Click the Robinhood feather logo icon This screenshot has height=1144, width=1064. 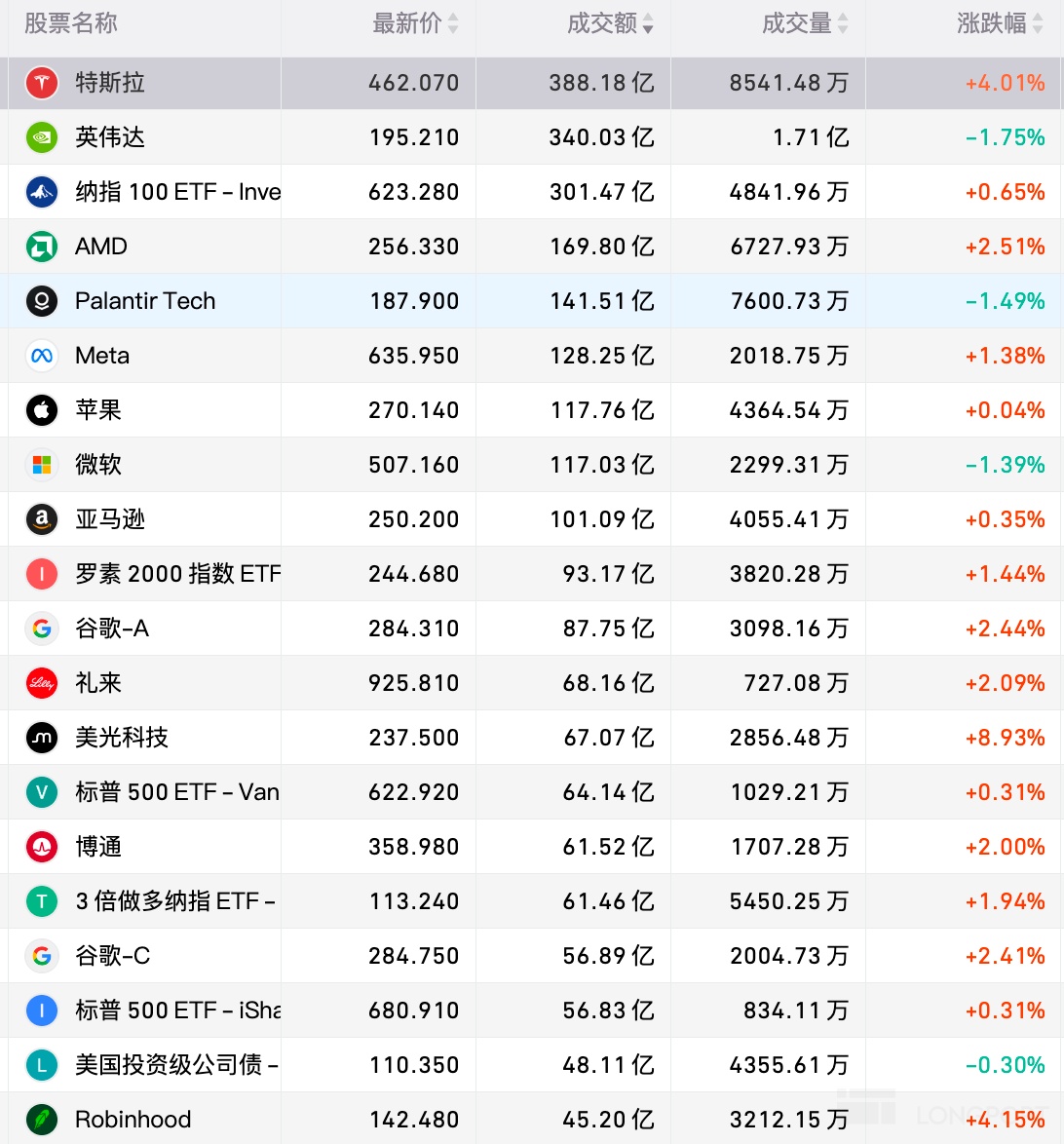point(42,1120)
